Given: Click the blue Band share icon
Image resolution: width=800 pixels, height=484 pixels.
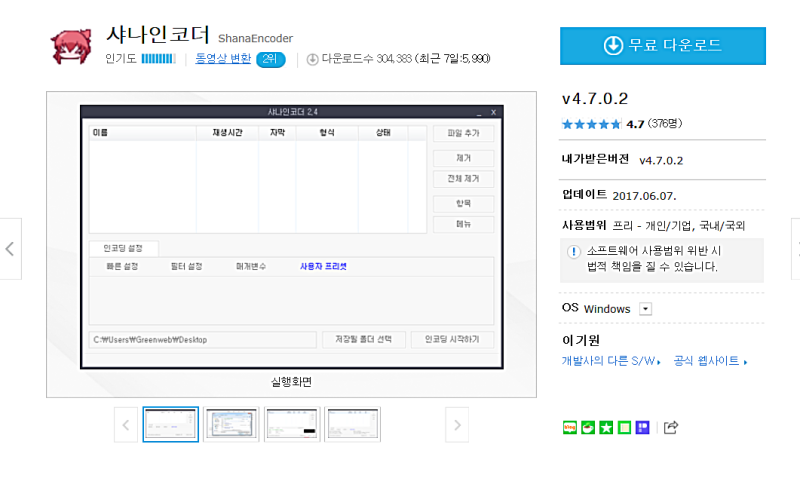Looking at the screenshot, I should coord(642,427).
